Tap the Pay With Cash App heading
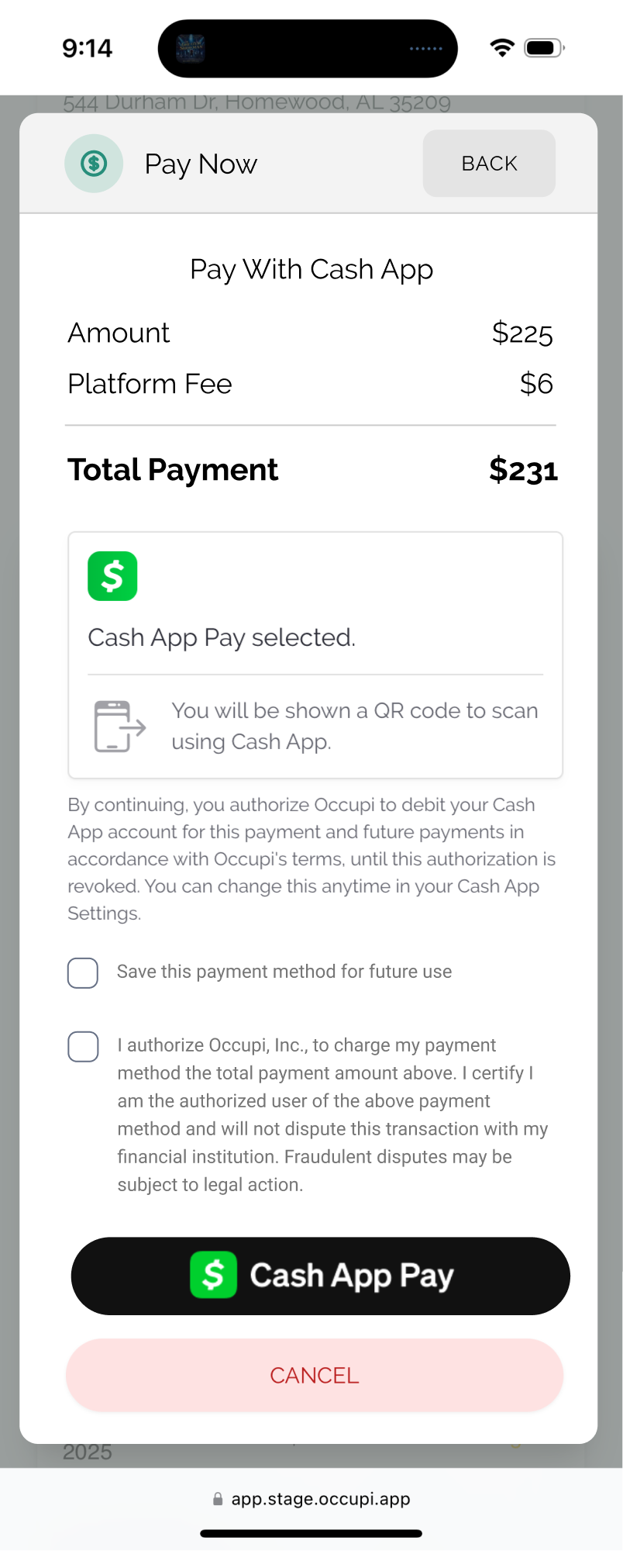 coord(311,270)
